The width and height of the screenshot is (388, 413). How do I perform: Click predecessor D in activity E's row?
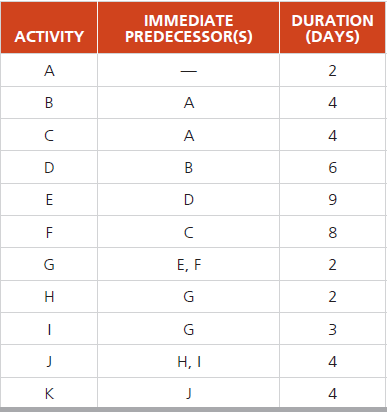[189, 200]
